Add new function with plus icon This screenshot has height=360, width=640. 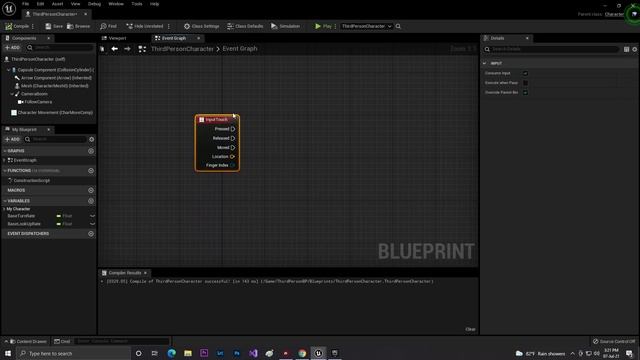pos(91,171)
